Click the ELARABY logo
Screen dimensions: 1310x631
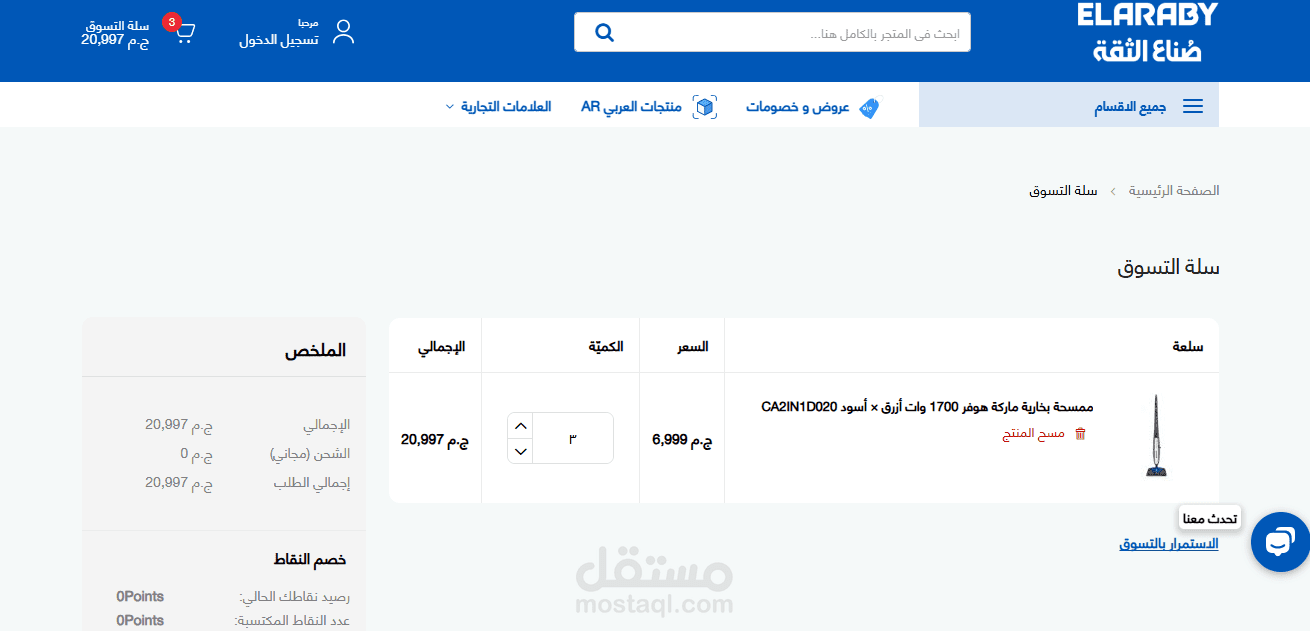click(x=1146, y=30)
